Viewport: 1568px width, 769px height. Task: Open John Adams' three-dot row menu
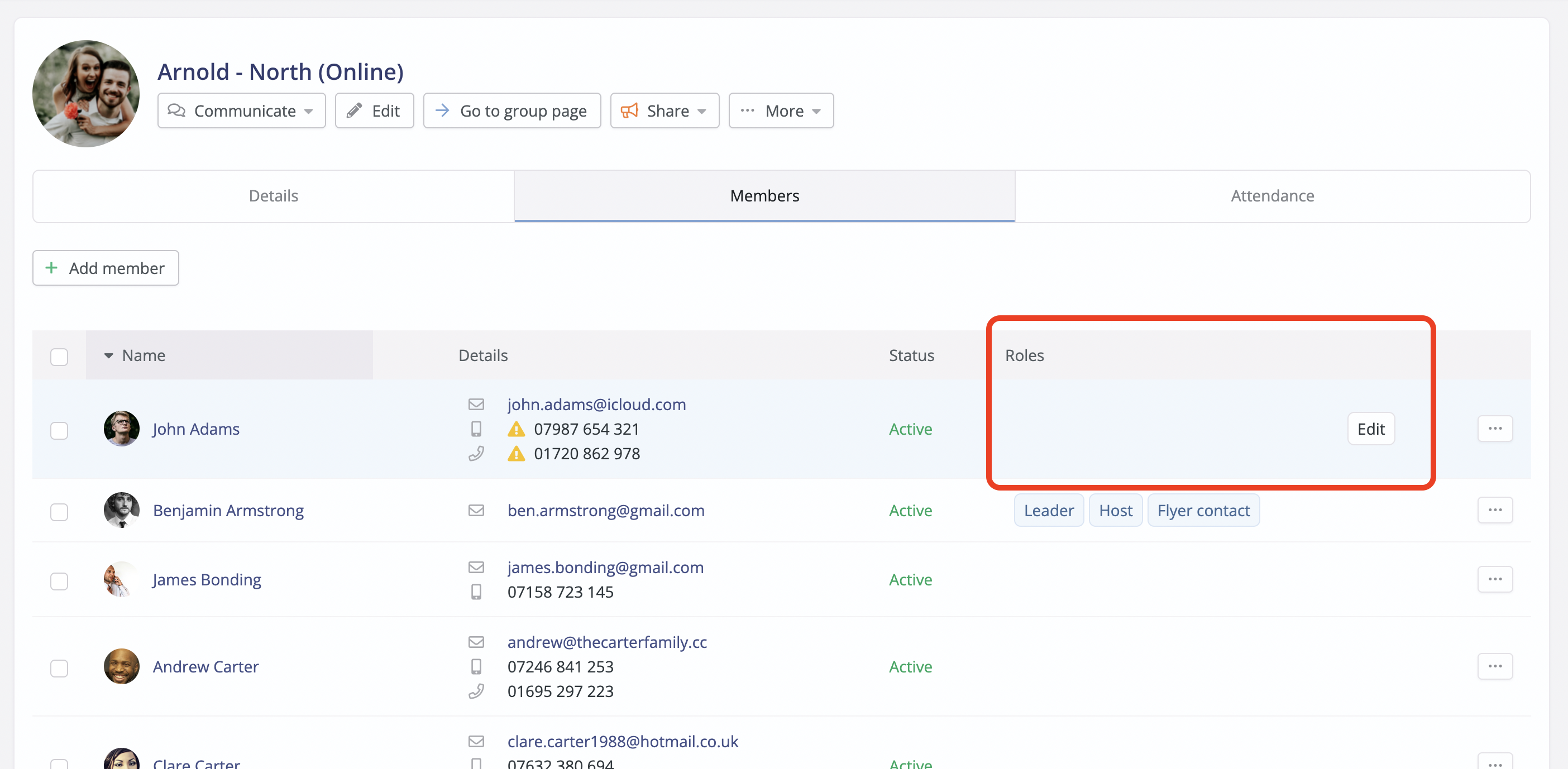coord(1494,429)
